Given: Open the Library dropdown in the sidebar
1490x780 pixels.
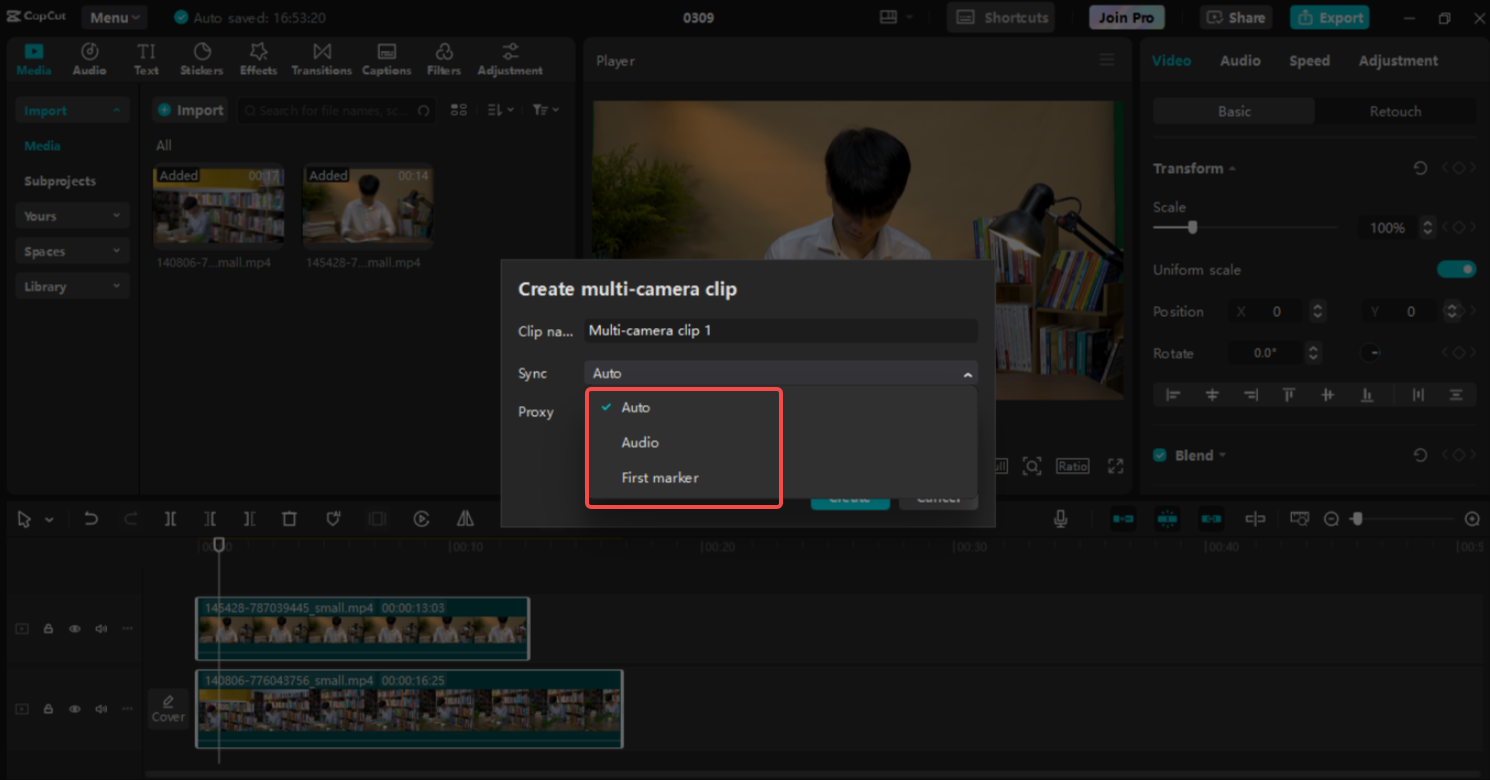Looking at the screenshot, I should [x=71, y=286].
